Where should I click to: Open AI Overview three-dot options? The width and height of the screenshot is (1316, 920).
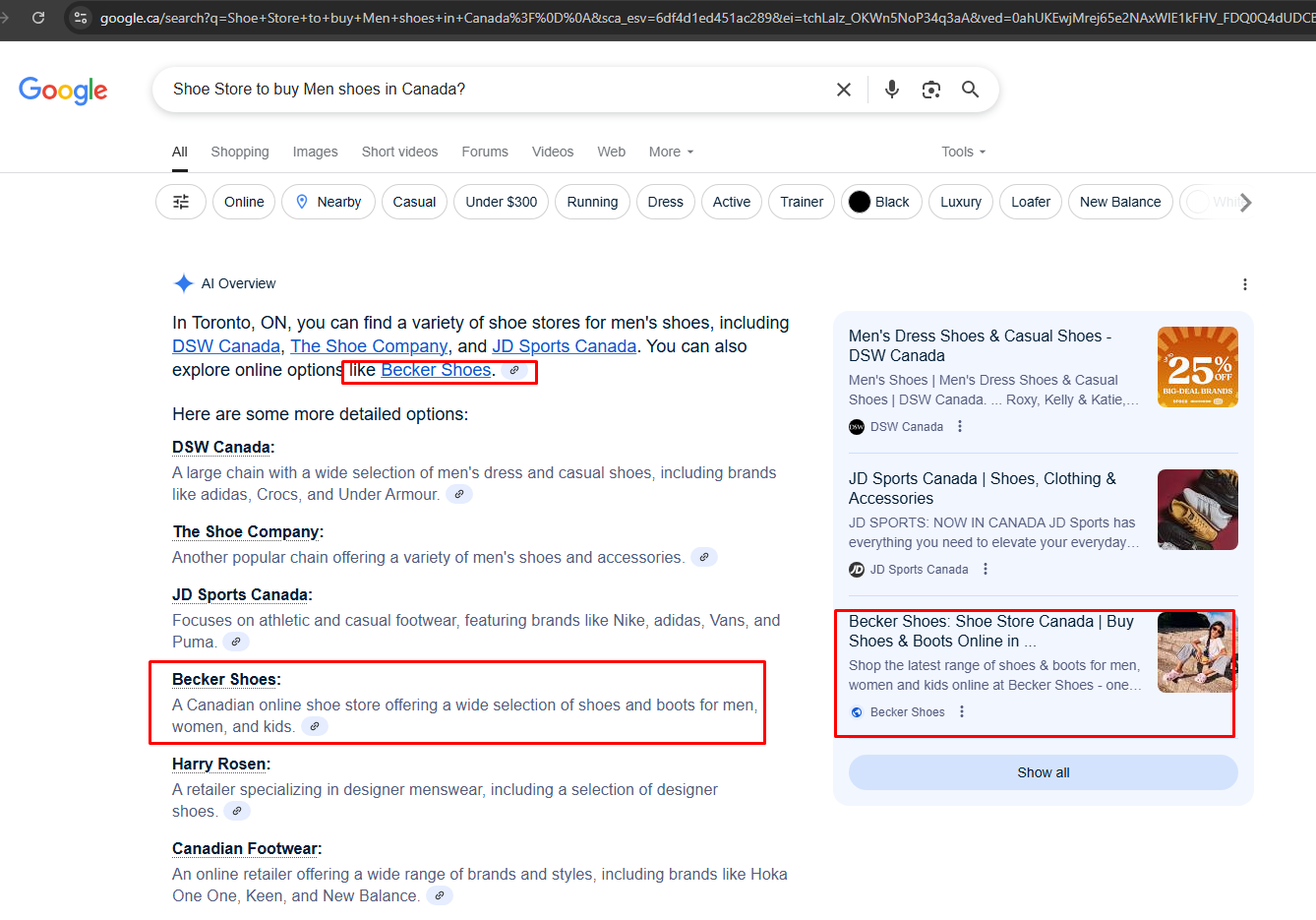tap(1244, 284)
